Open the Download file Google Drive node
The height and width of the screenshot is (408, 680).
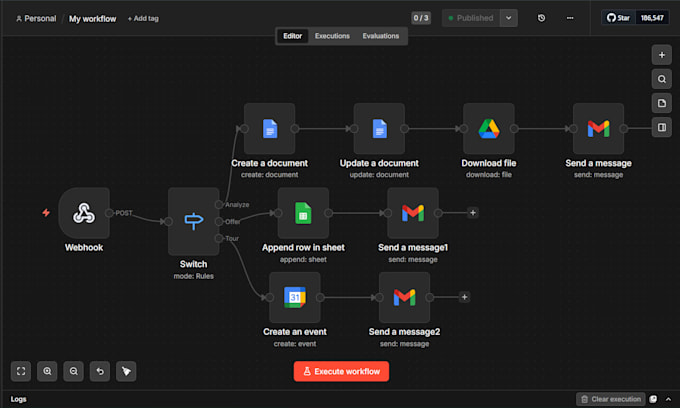489,128
